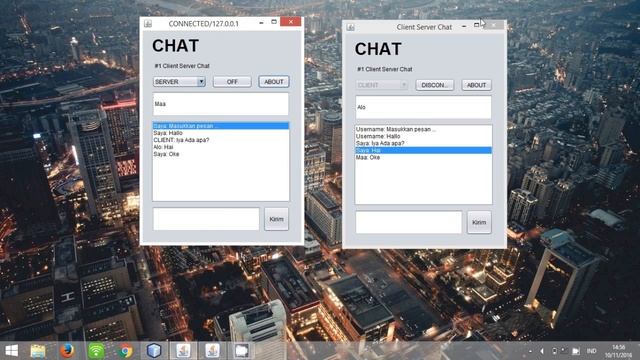This screenshot has width=640, height=360.
Task: Click the disabled CLIENT dropdown in client window
Action: (x=381, y=85)
